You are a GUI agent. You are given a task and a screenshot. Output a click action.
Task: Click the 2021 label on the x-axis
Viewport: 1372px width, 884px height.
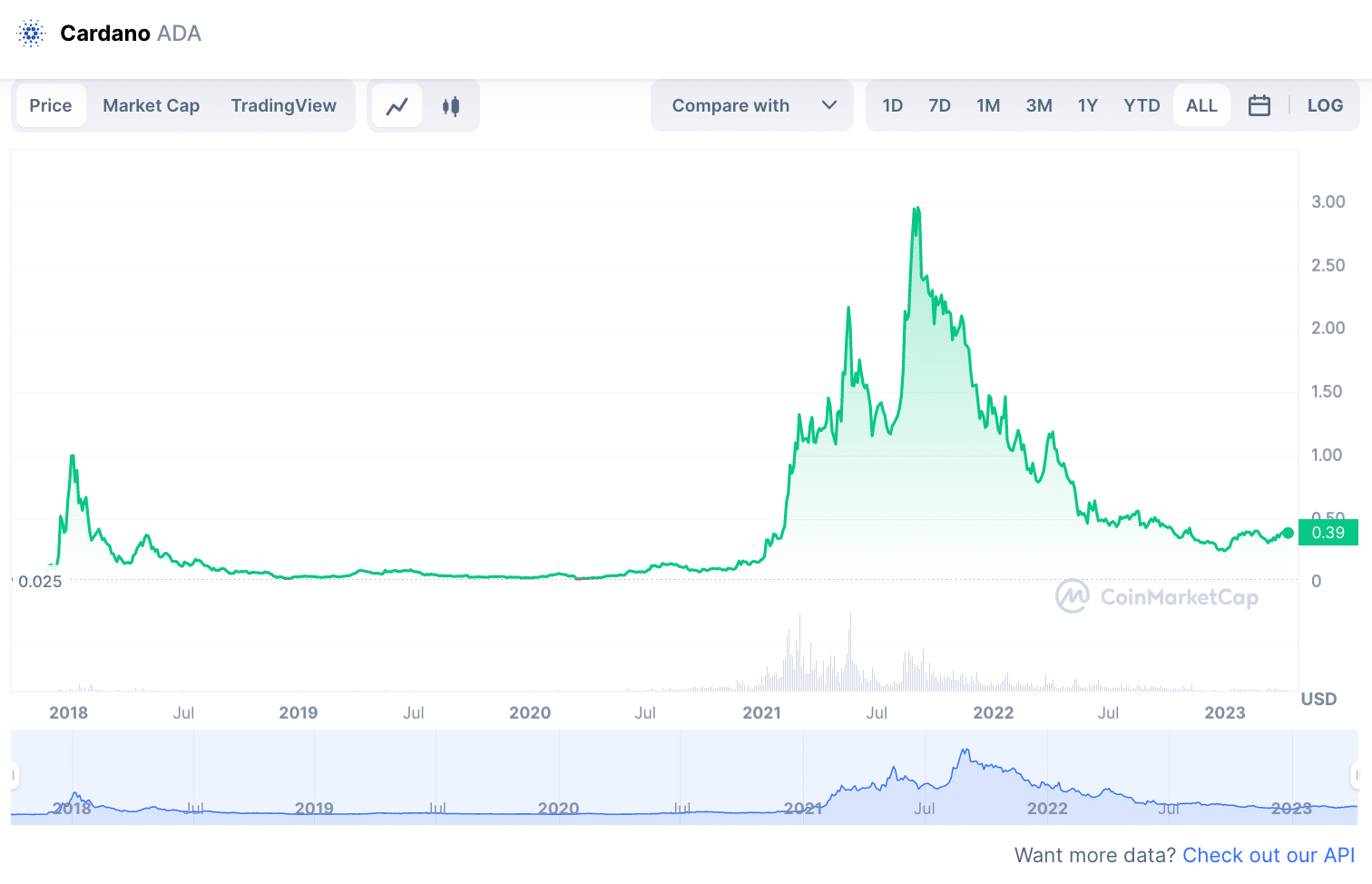pyautogui.click(x=761, y=712)
